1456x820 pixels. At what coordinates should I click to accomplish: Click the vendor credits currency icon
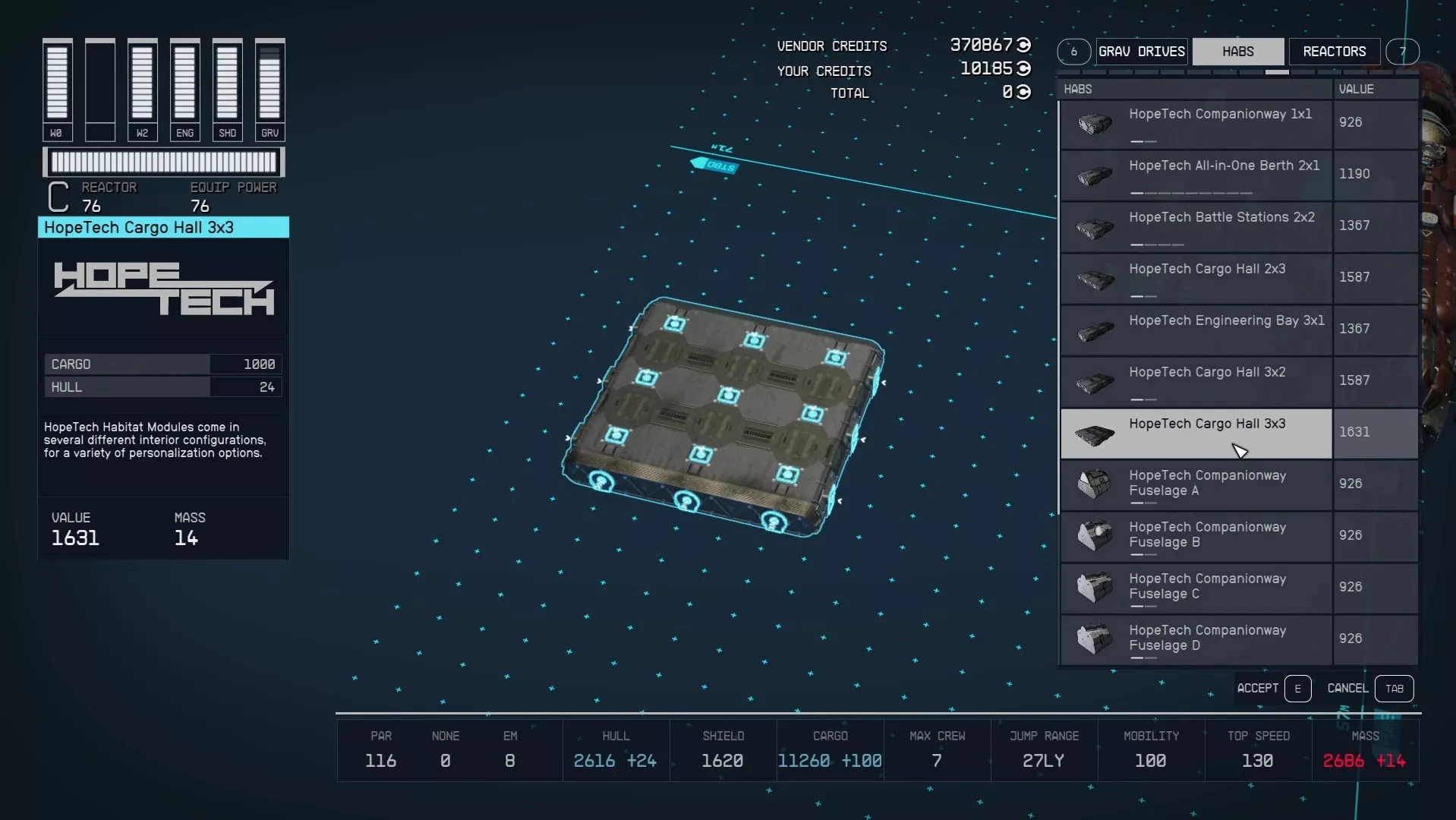(x=1023, y=45)
